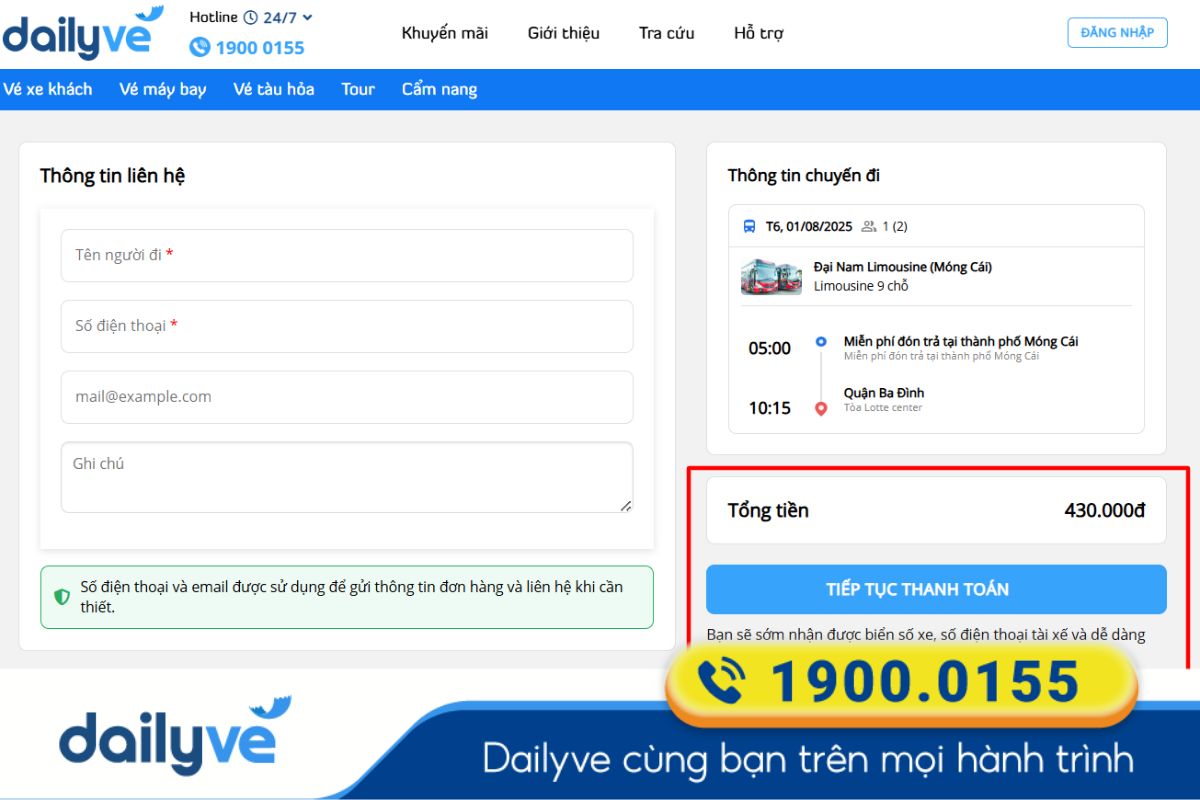Click the ĐĂNG NHẬP button

[x=1117, y=32]
